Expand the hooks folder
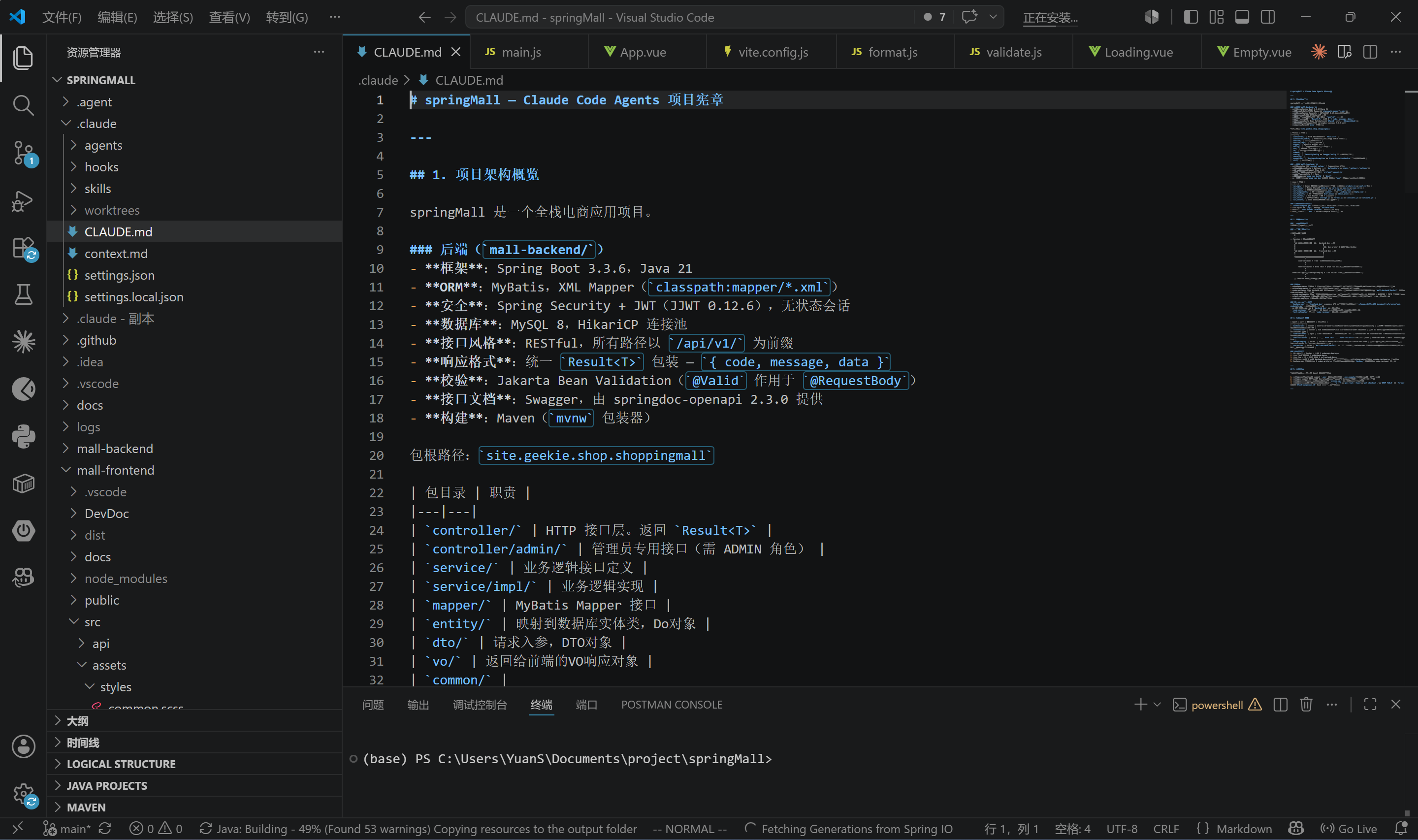 (x=195, y=167)
